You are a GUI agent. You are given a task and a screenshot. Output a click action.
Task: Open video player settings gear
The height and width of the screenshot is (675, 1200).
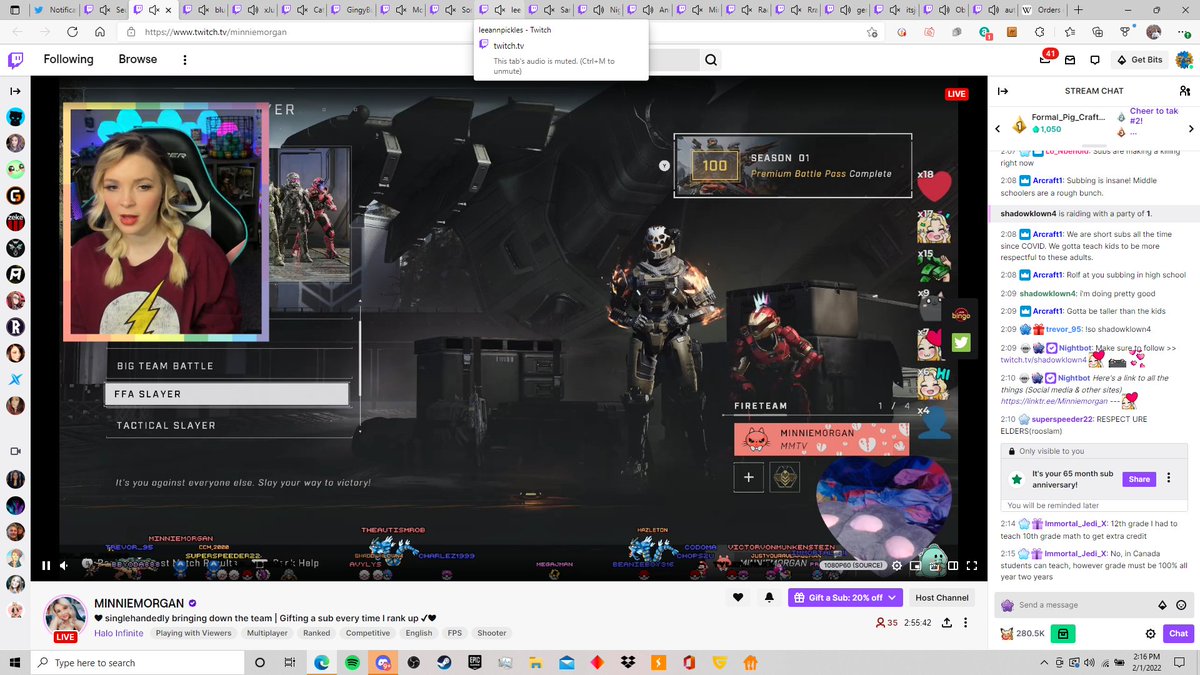(896, 565)
